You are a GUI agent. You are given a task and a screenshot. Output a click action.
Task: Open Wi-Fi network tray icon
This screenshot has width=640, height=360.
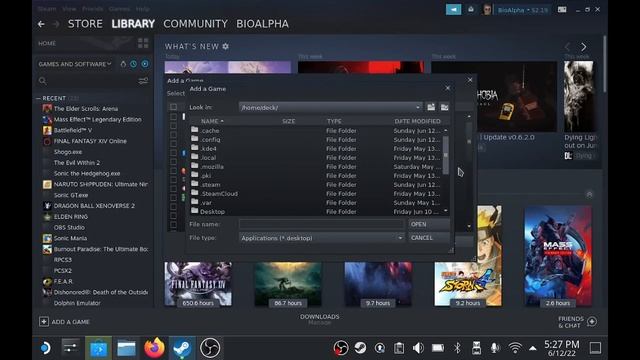(x=515, y=348)
